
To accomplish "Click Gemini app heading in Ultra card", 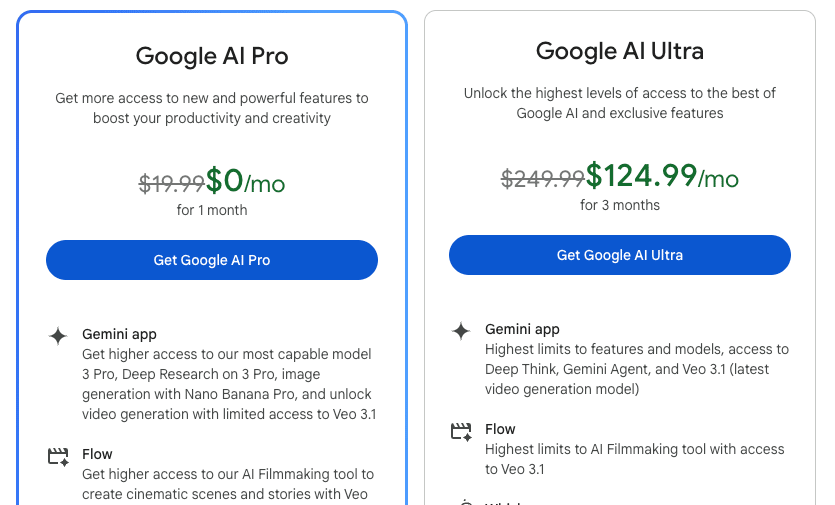I will [522, 329].
